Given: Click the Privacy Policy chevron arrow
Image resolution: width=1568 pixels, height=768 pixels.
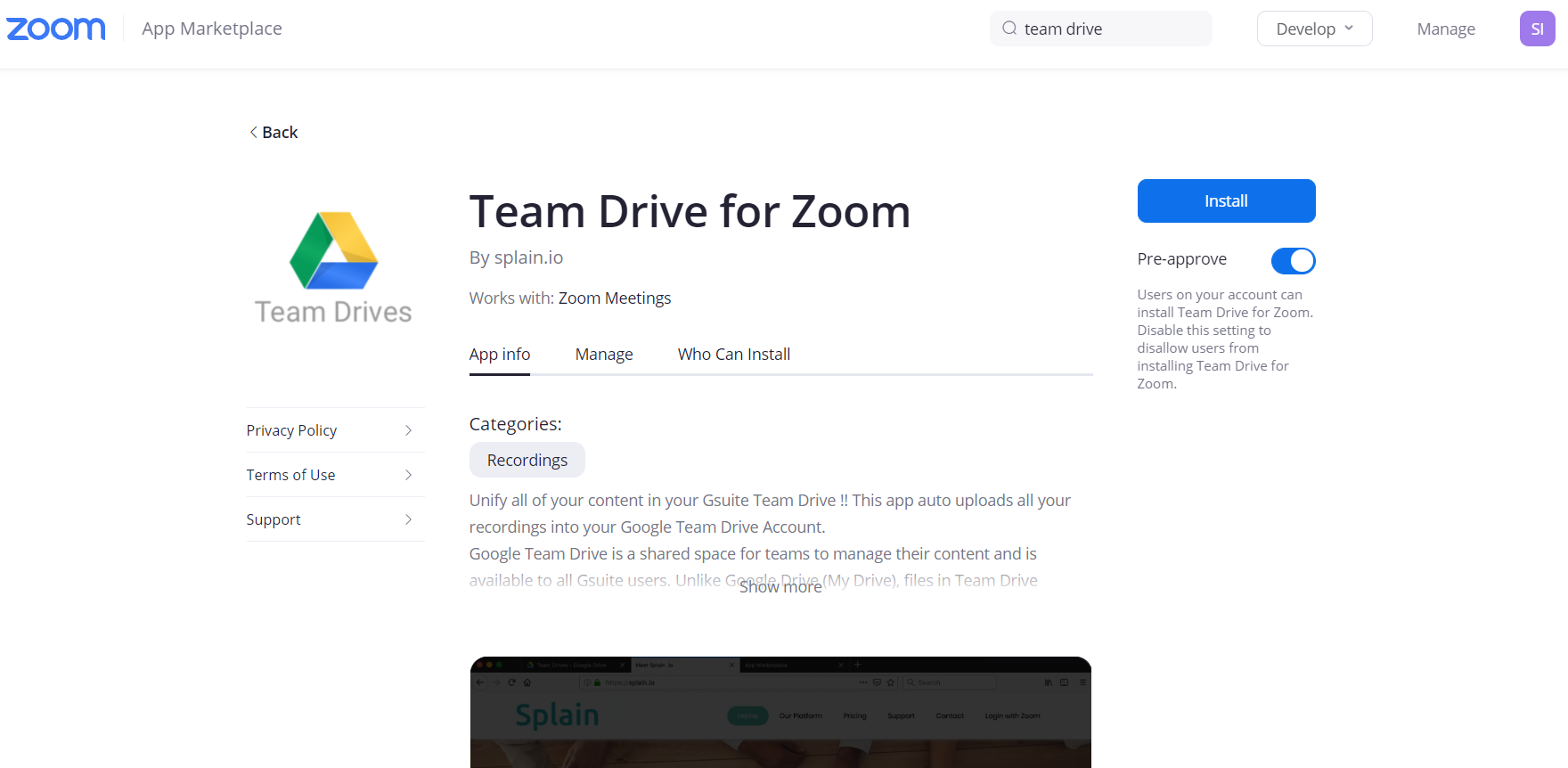Looking at the screenshot, I should click(x=409, y=430).
